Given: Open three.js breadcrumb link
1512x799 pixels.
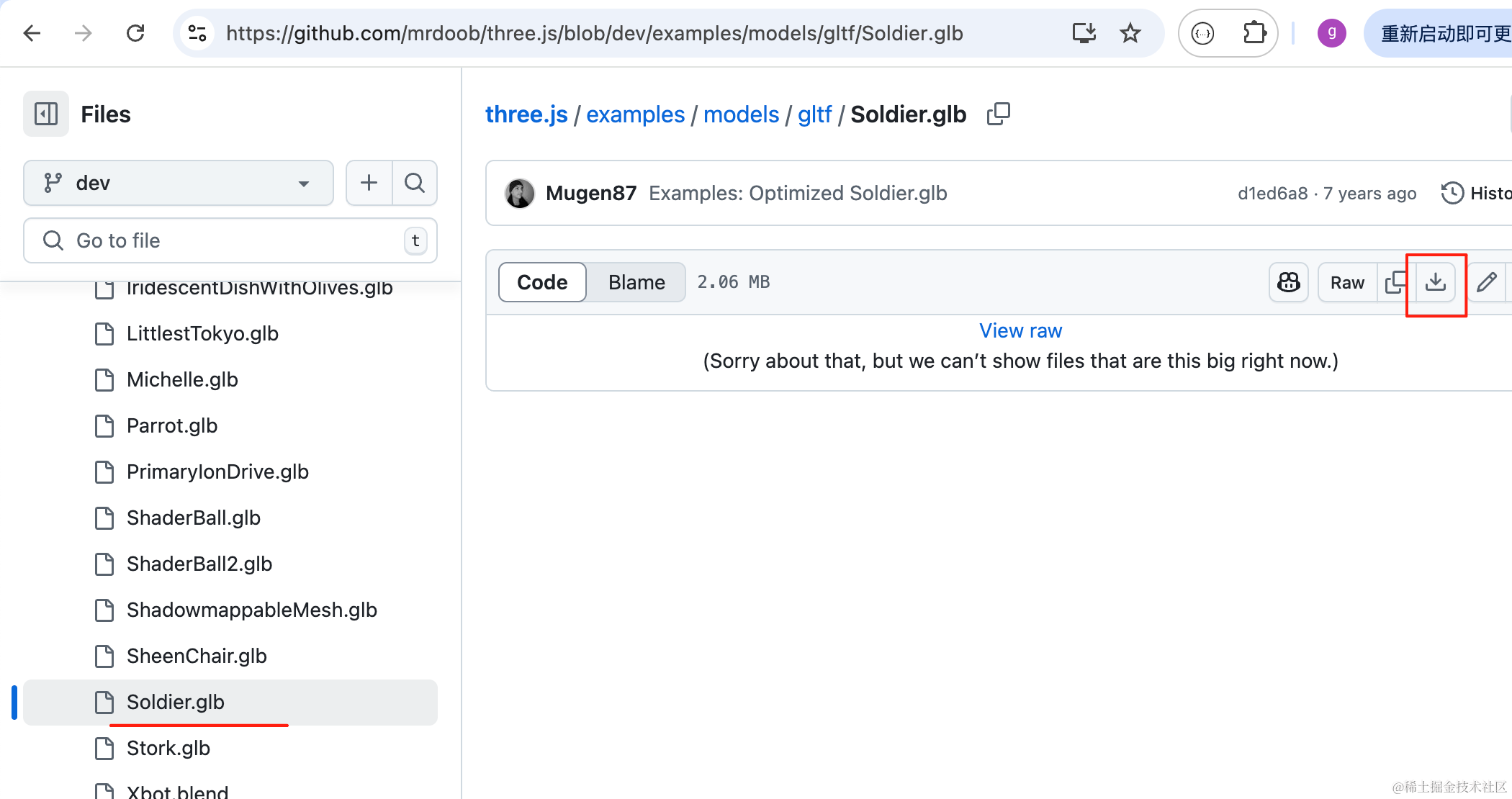Looking at the screenshot, I should coord(526,114).
